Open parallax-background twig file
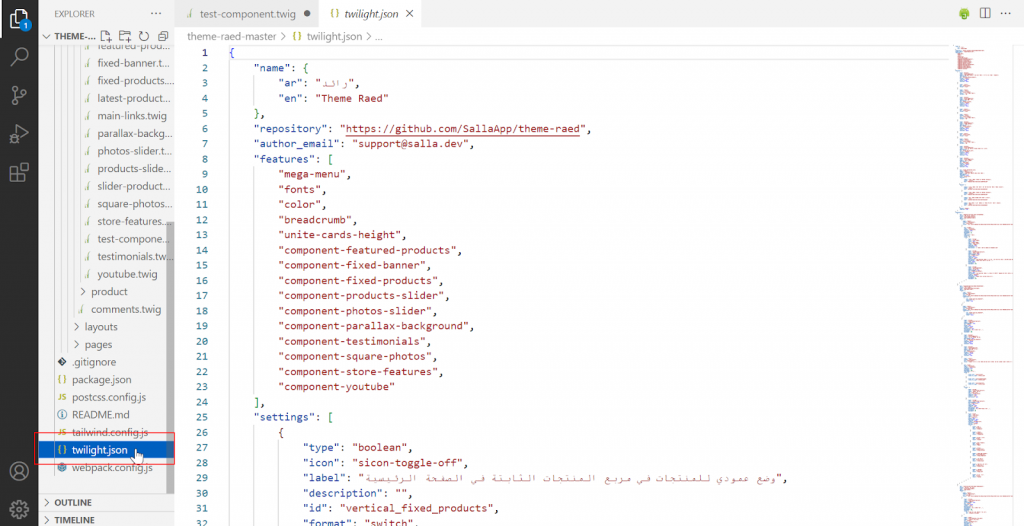Screen dimensions: 1024x526 pos(135,134)
